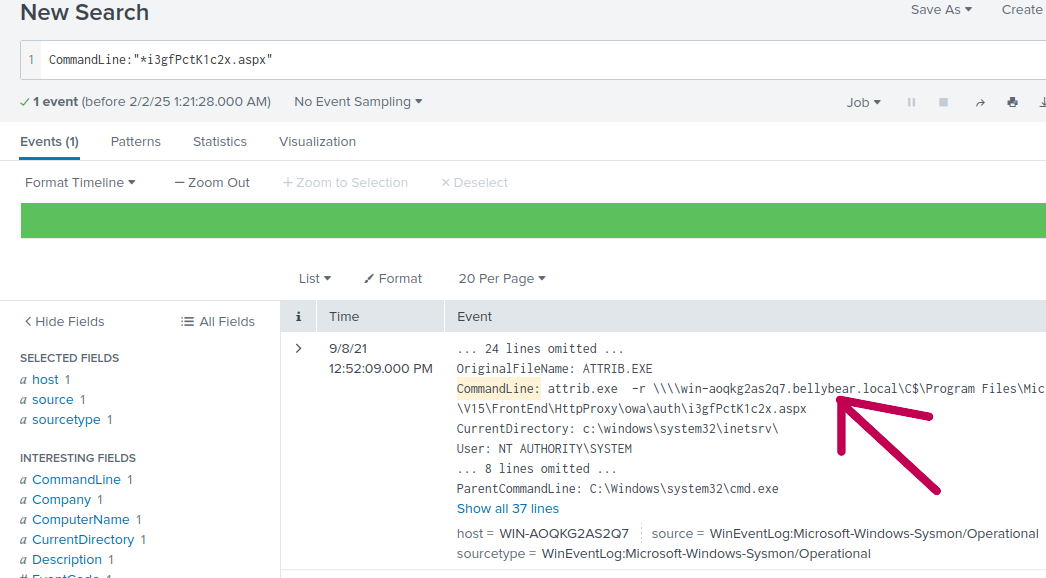Open All Fields list
Viewport: 1046px width, 578px height.
click(x=218, y=321)
